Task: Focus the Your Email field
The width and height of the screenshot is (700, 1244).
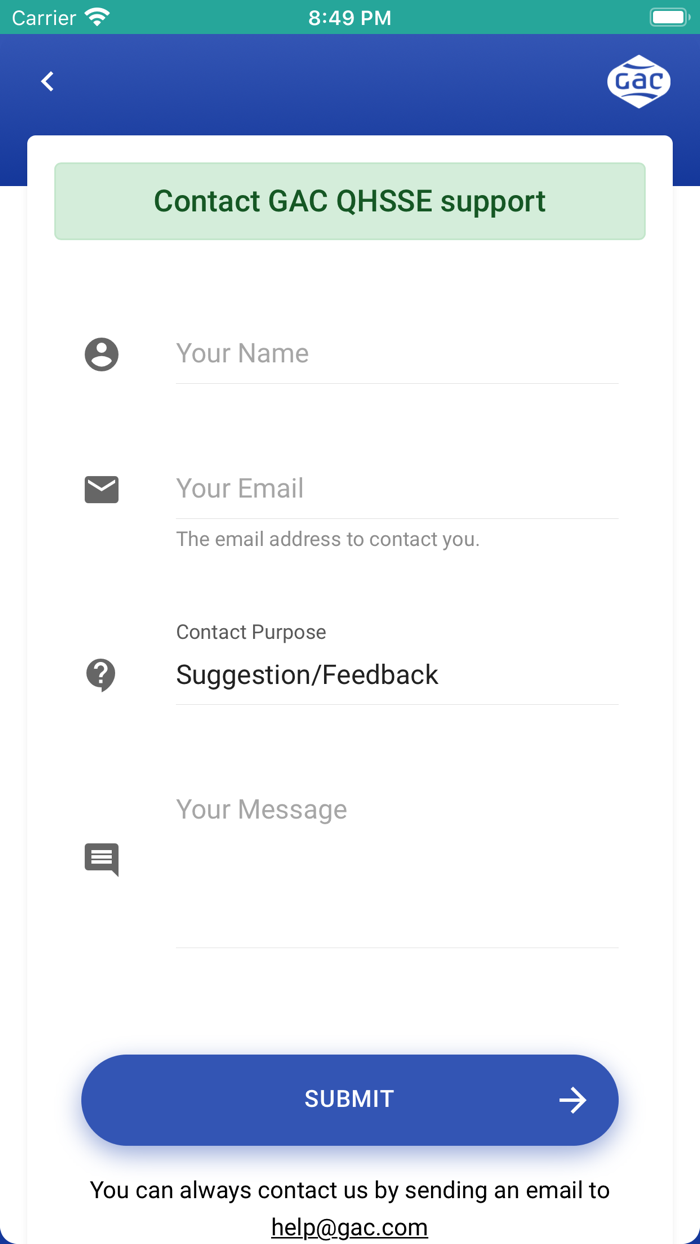Action: point(396,489)
